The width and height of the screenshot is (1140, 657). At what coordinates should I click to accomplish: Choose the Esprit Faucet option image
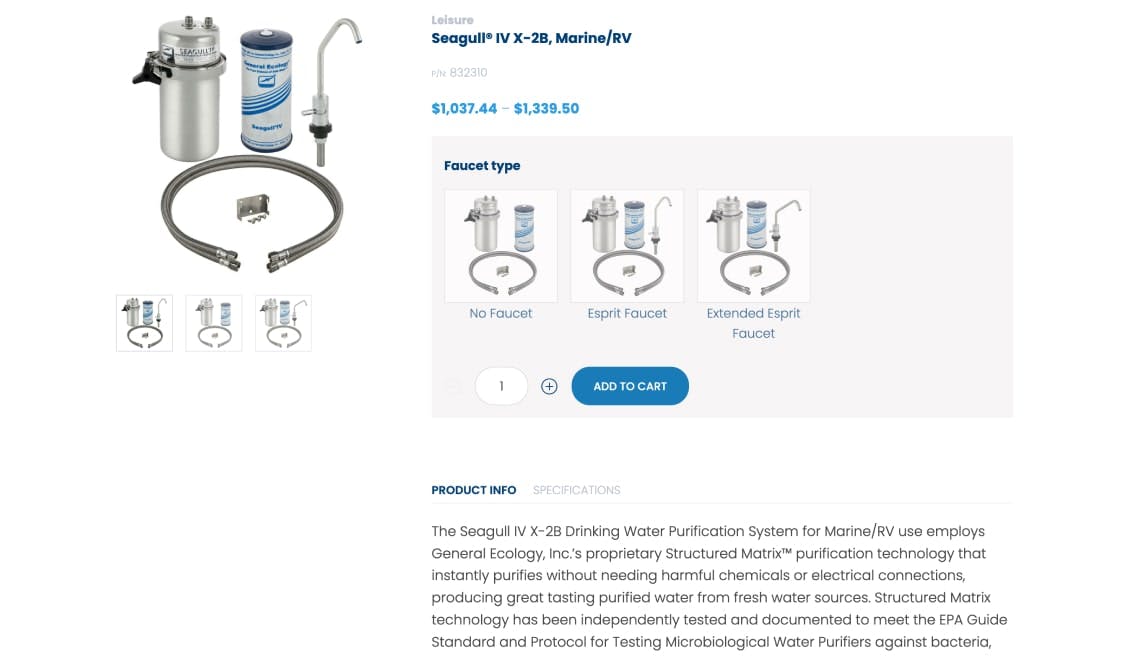point(627,246)
